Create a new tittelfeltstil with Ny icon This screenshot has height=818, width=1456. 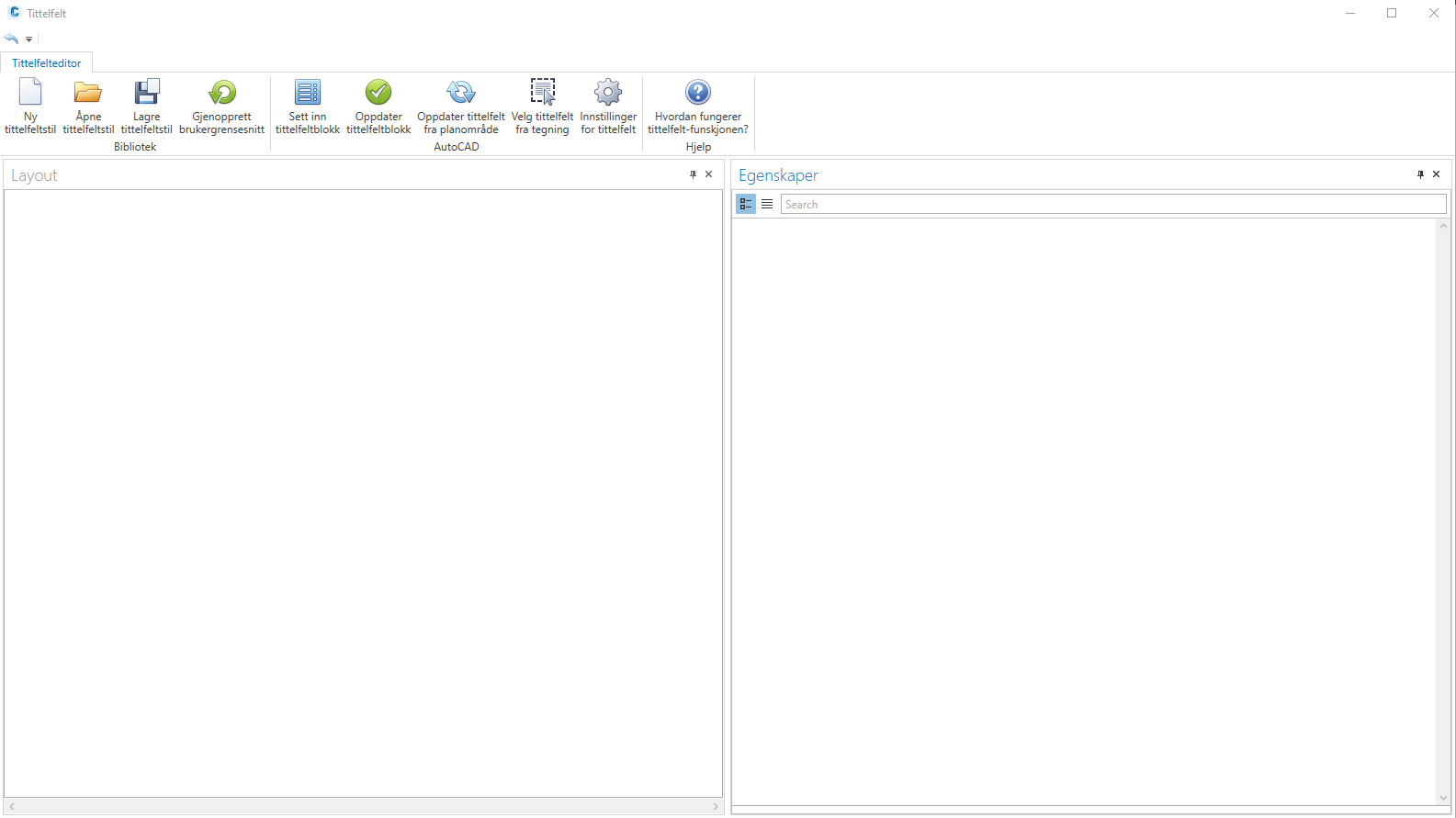point(30,93)
